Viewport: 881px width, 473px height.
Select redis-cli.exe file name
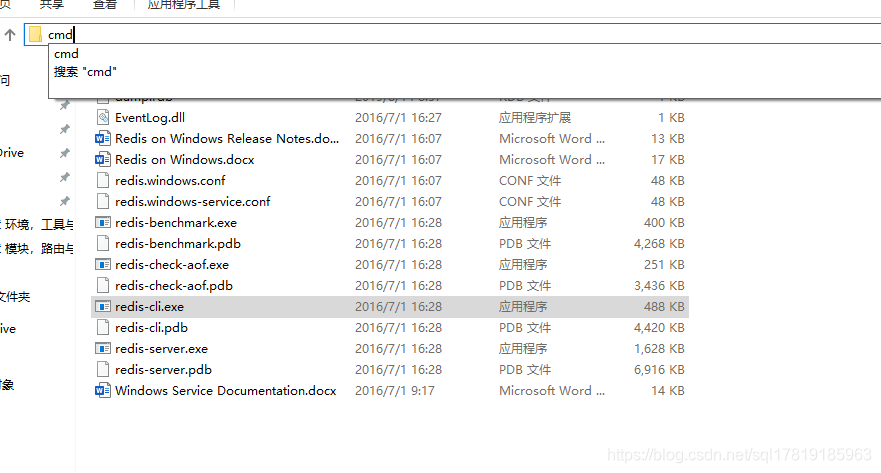(149, 307)
